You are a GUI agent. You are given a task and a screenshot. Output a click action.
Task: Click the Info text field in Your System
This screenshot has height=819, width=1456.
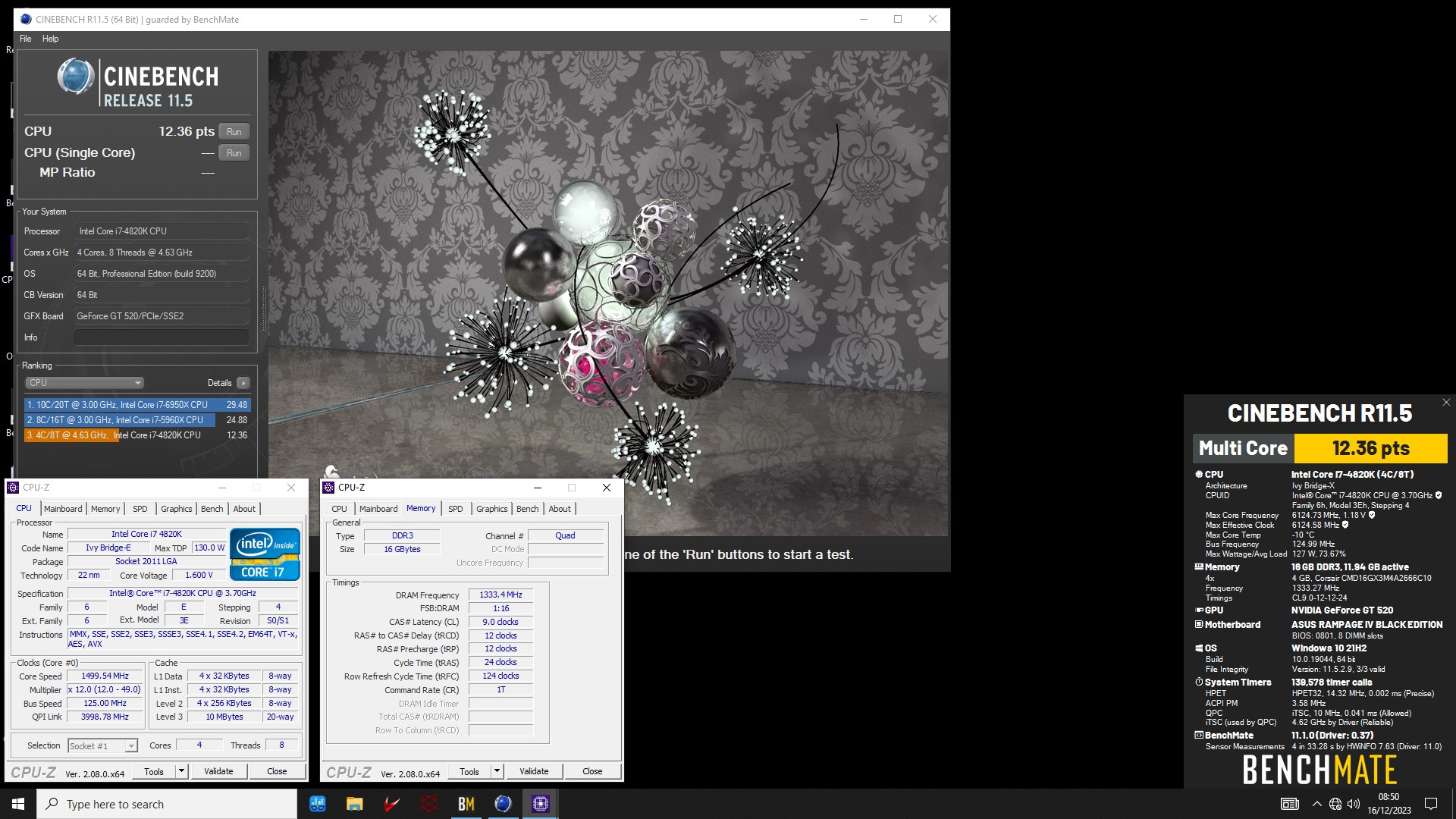161,337
